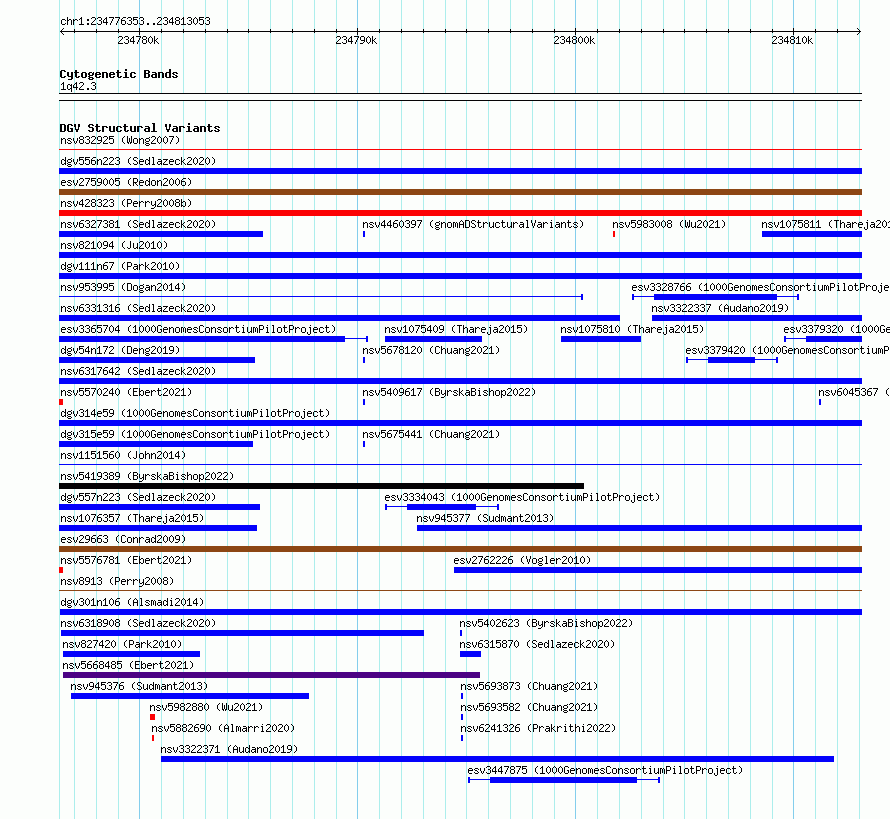Open nsv5419389 (ByrskaBishop2022) label
Image resolution: width=890 pixels, height=819 pixels.
pos(147,476)
